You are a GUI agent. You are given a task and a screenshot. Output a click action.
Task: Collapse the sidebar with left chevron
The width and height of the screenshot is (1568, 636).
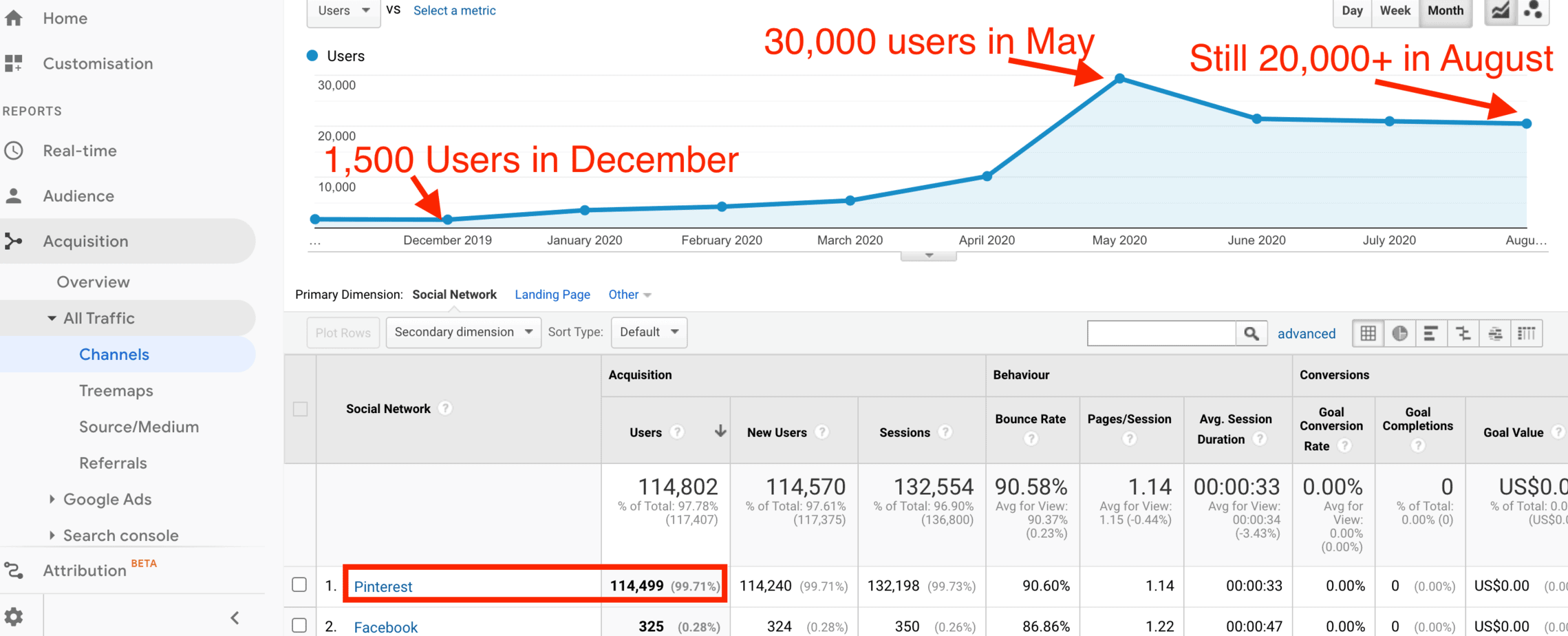coord(235,617)
